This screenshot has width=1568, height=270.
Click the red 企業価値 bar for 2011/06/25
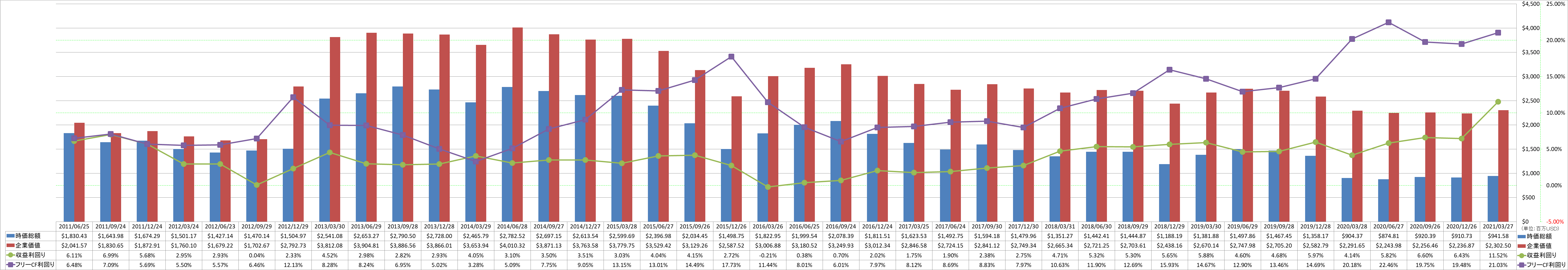point(79,172)
